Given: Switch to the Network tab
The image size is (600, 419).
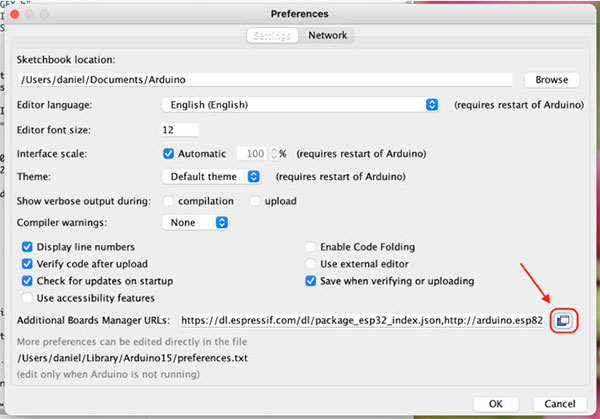Looking at the screenshot, I should (327, 35).
